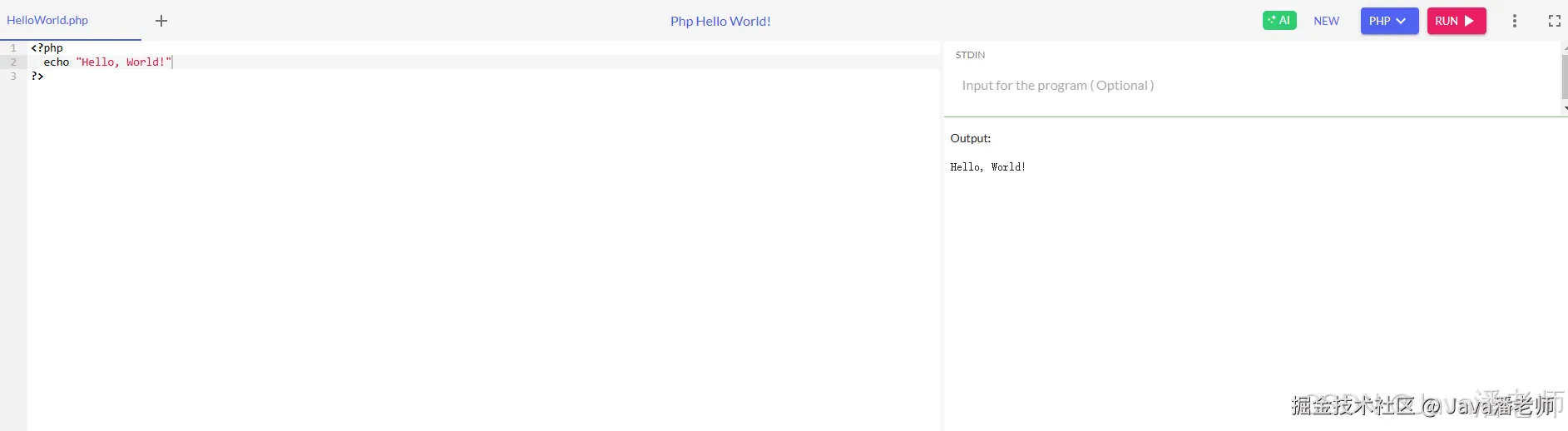
Task: Click the closing '?>' tag on line 3
Action: coord(37,77)
